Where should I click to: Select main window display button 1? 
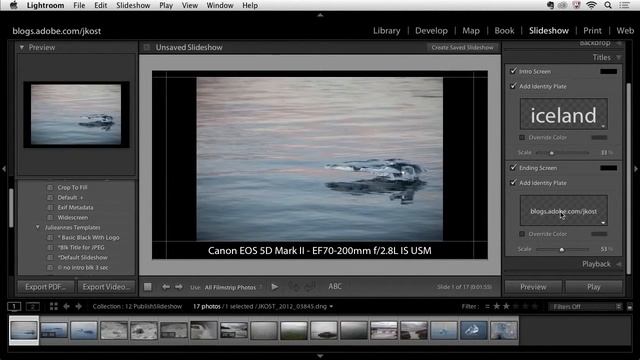pyautogui.click(x=14, y=306)
